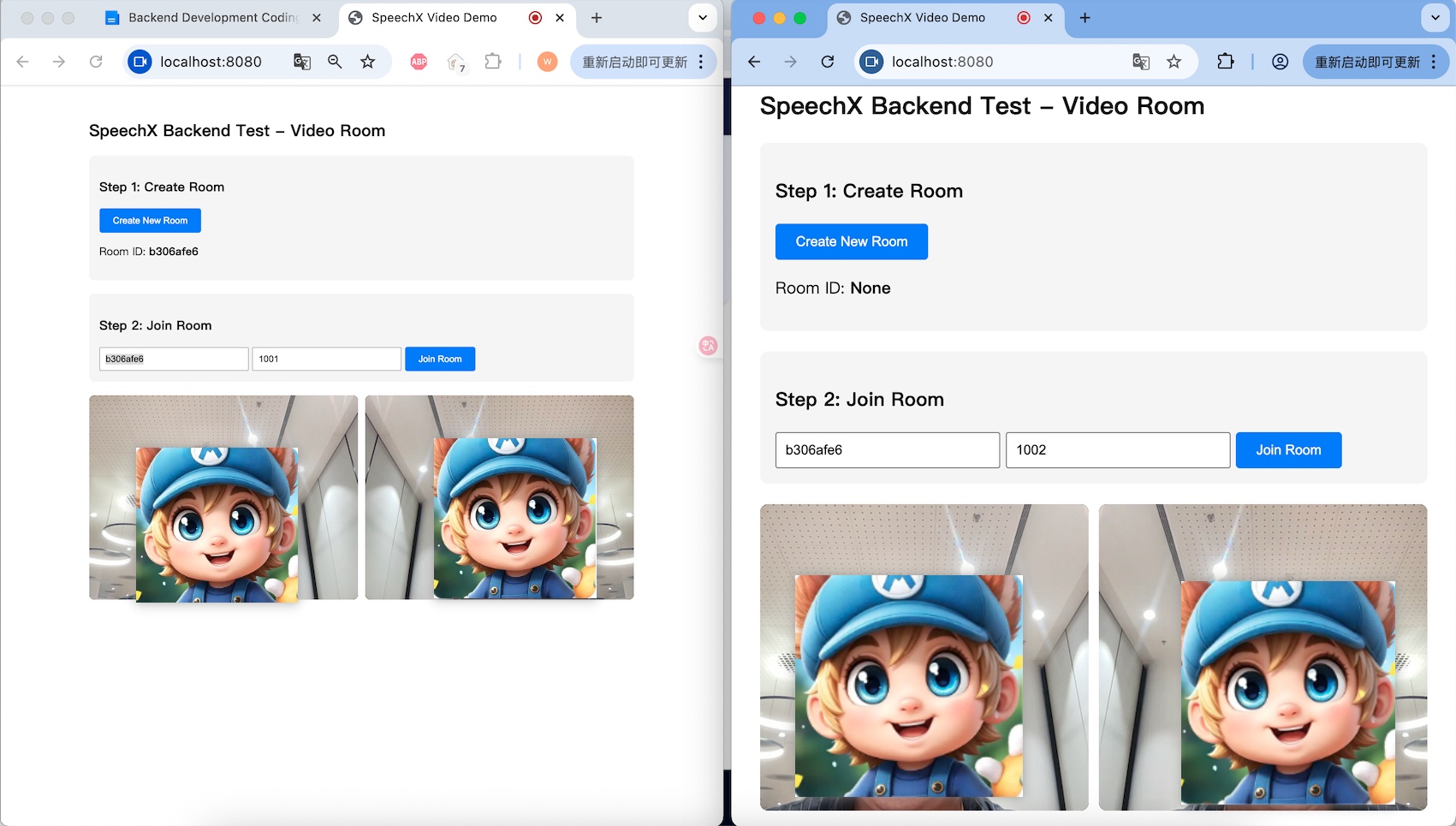The image size is (1456, 826).
Task: Click update restart button in left window
Action: tap(634, 62)
